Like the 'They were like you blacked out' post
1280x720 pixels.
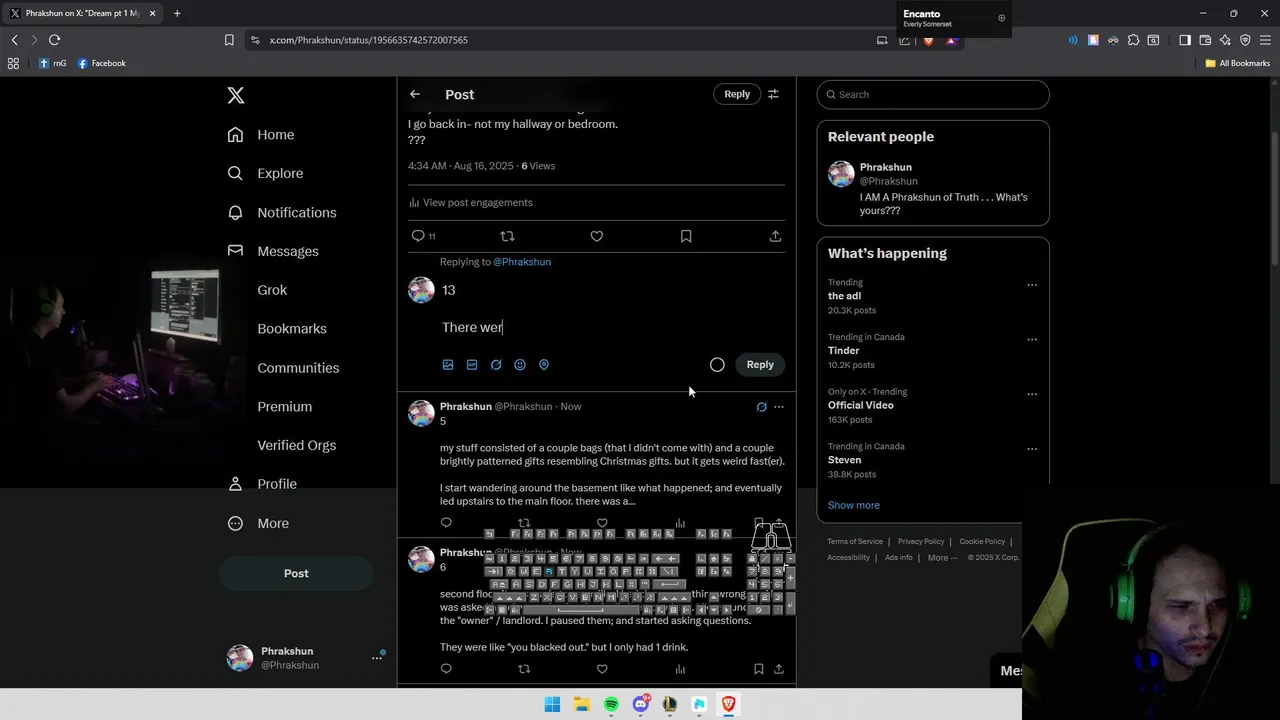pos(602,669)
